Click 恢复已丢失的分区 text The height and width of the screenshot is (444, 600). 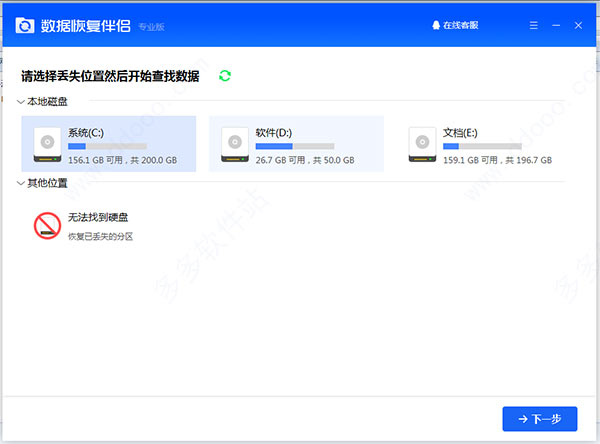point(100,237)
